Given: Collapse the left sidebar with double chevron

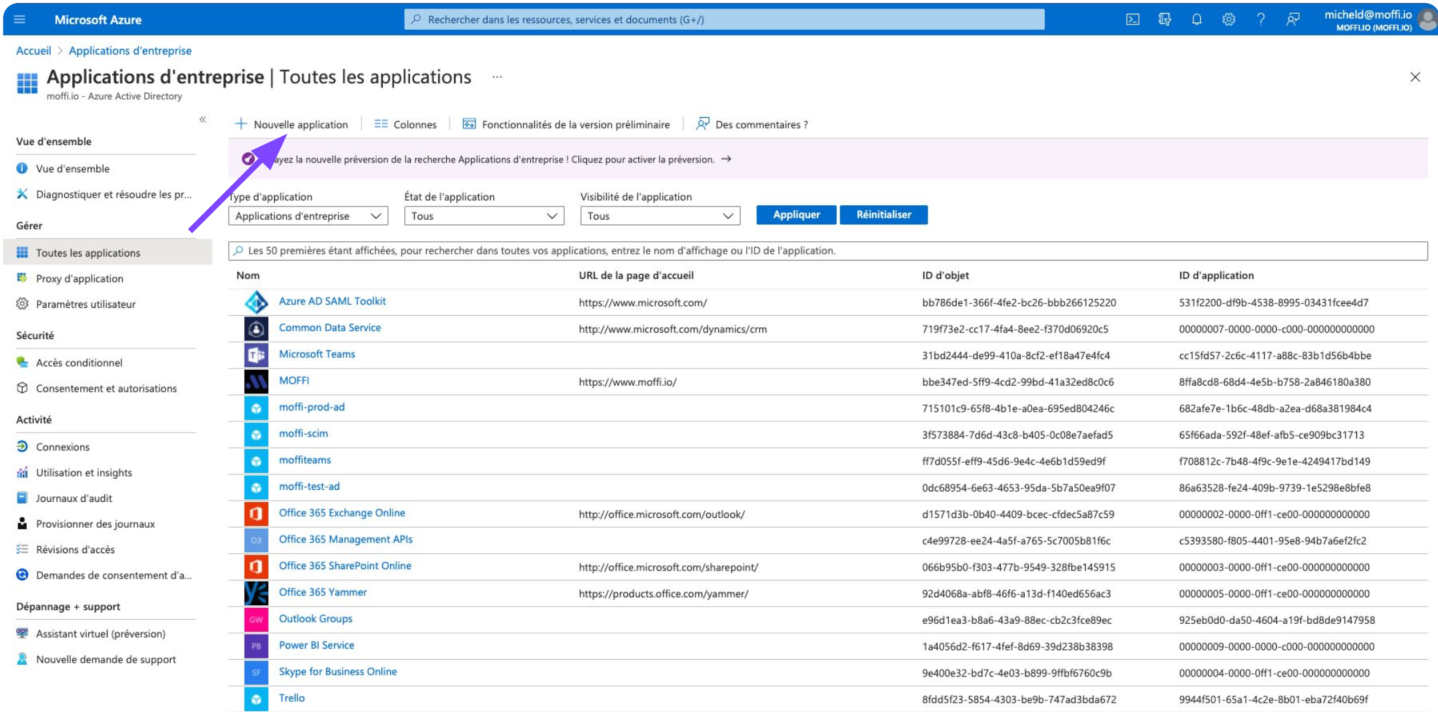Looking at the screenshot, I should 202,119.
